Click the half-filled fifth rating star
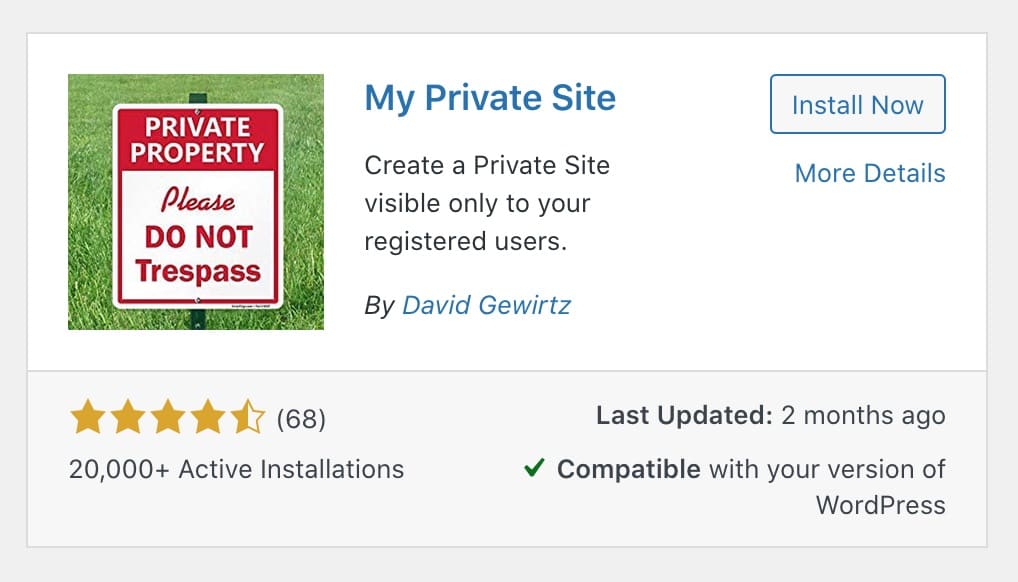 tap(248, 417)
